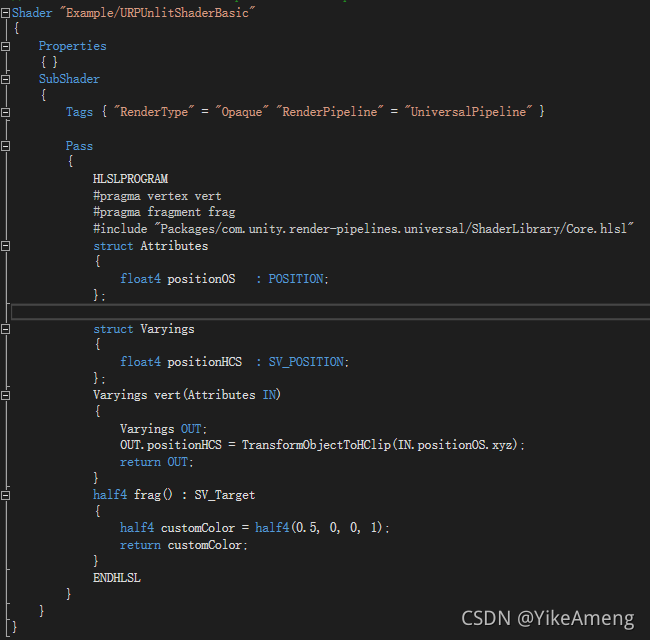Click the HLSLPROGRAM line
650x640 pixels.
tap(131, 179)
